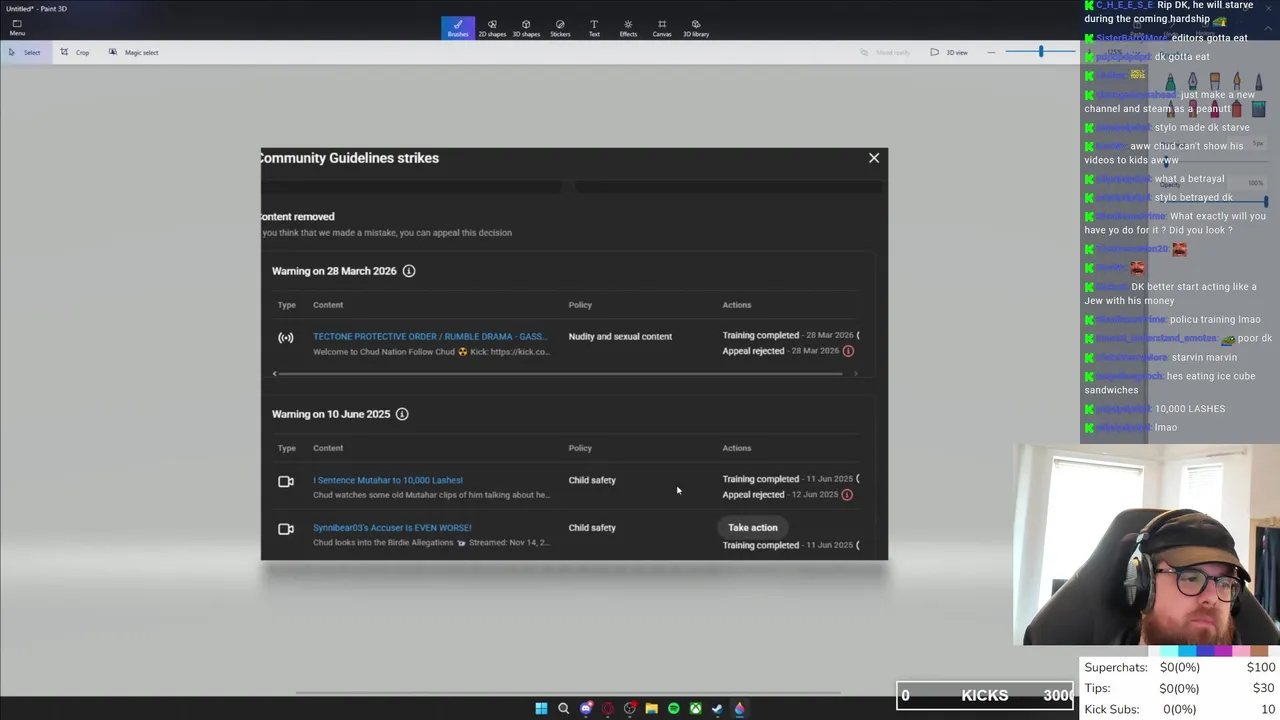1280x720 pixels.
Task: Open the Paint 3D Menu folder icon
Action: click(x=17, y=27)
